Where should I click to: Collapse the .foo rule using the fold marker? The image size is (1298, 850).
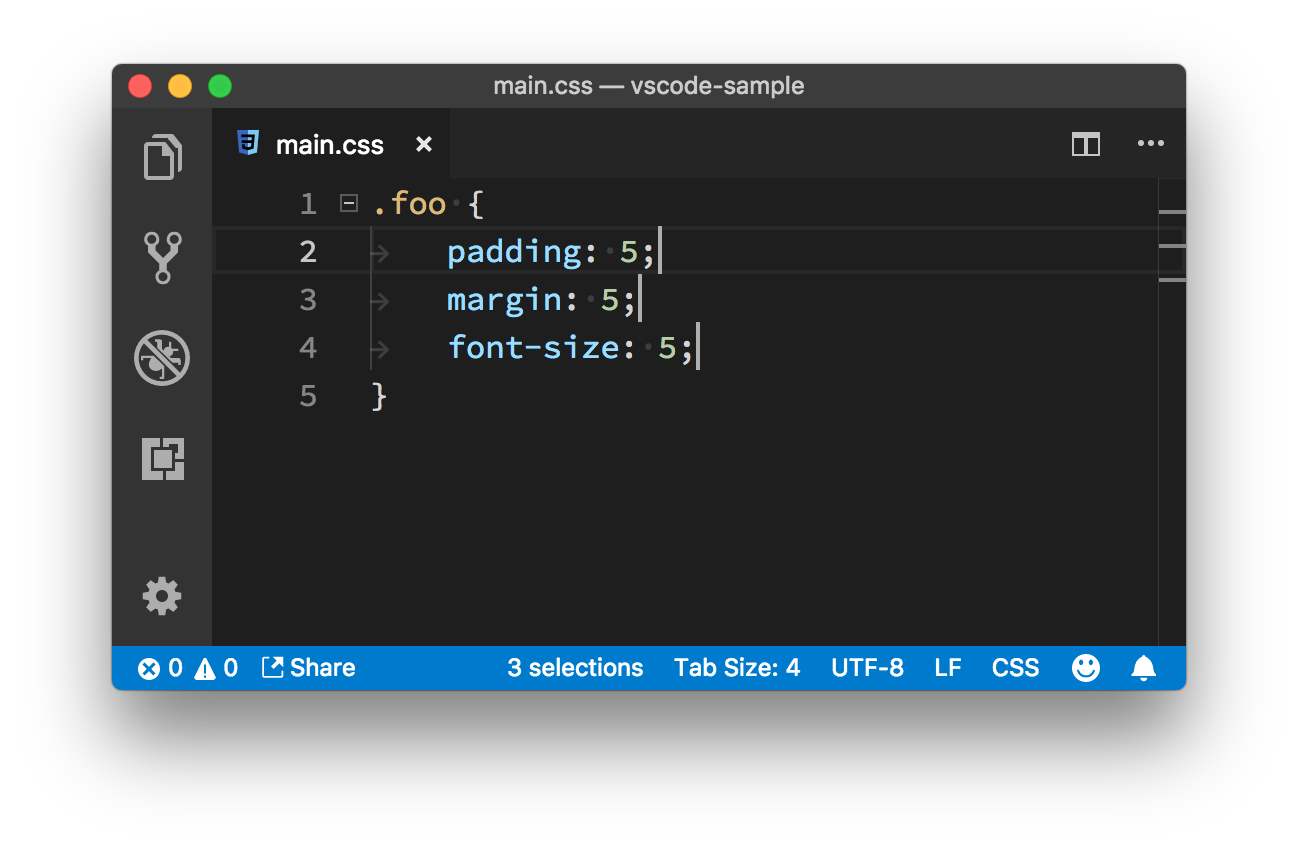click(x=348, y=202)
